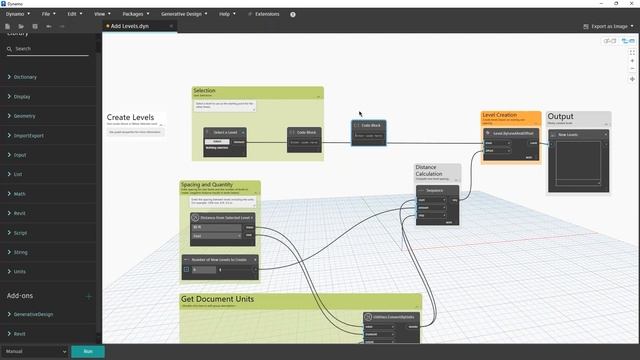640x360 pixels.
Task: Click the Pan mode icon
Action: (632, 79)
